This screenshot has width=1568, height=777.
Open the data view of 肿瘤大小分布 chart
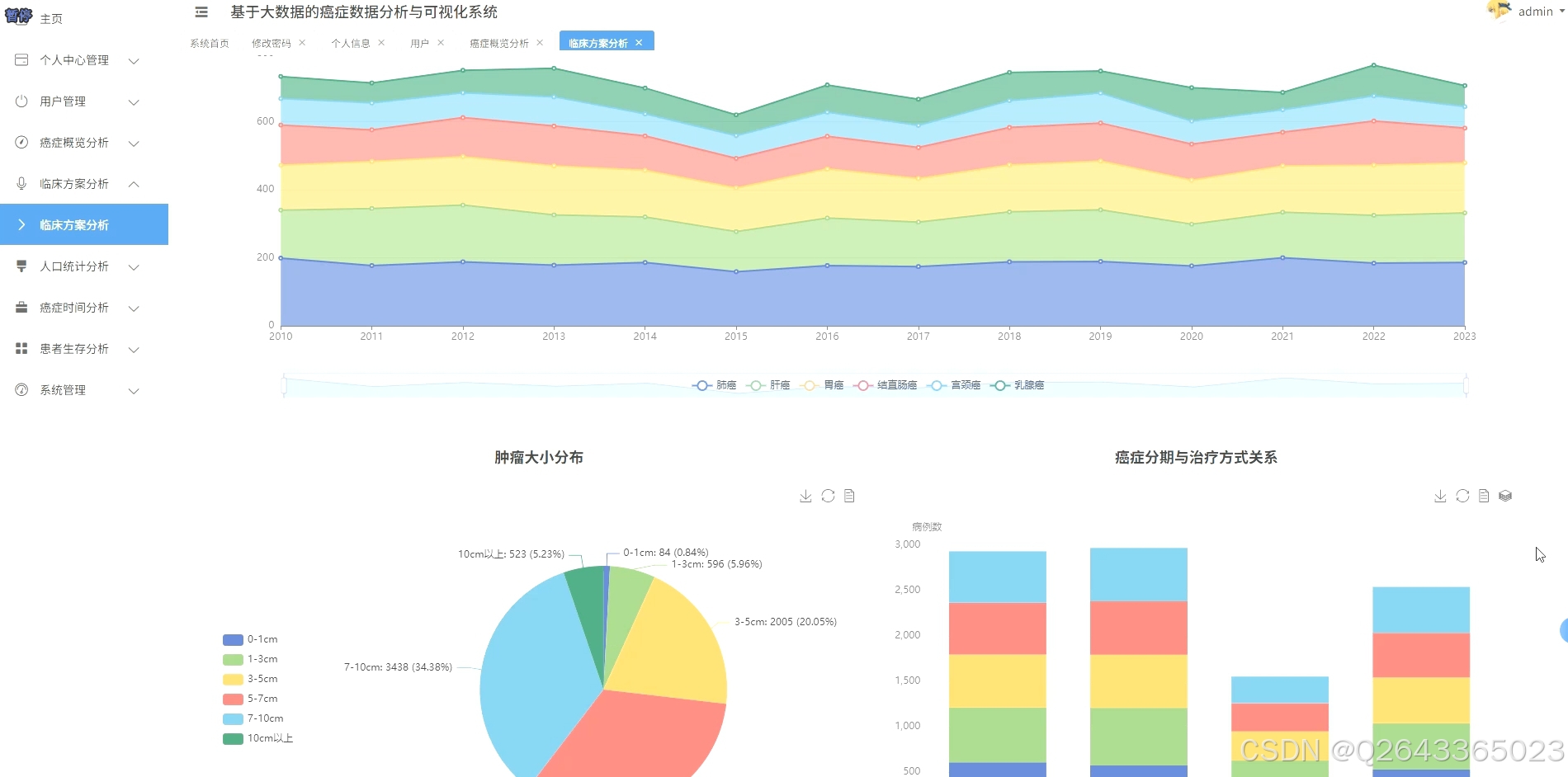pyautogui.click(x=848, y=496)
